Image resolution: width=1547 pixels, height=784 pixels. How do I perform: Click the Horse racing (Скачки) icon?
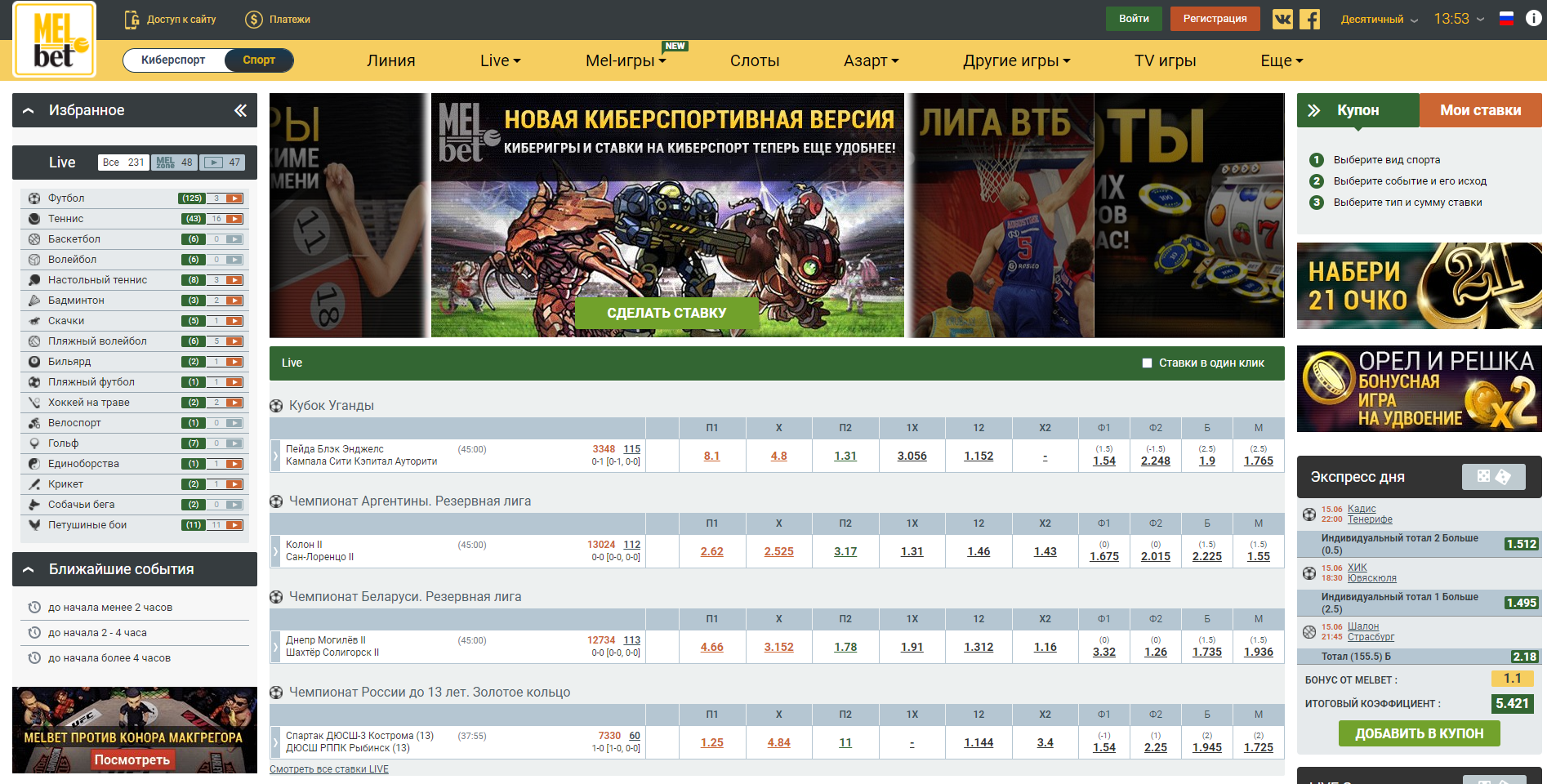(34, 321)
